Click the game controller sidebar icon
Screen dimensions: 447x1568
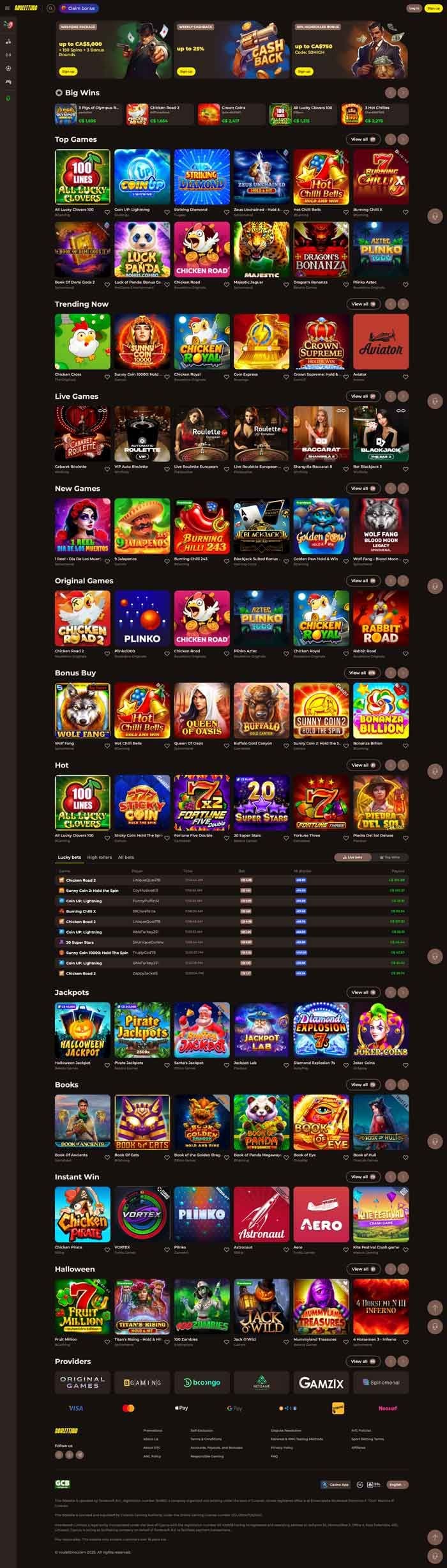(8, 82)
